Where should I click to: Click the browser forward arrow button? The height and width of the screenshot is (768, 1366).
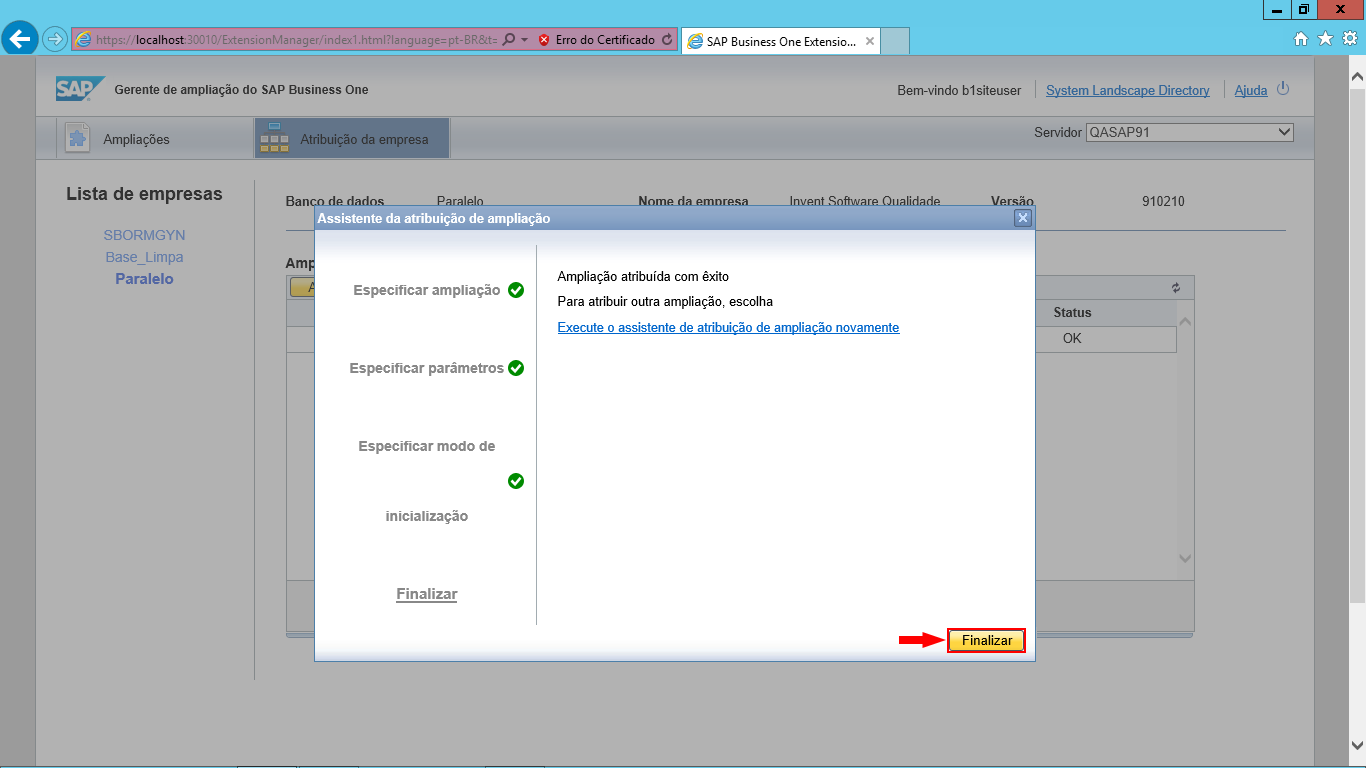54,40
